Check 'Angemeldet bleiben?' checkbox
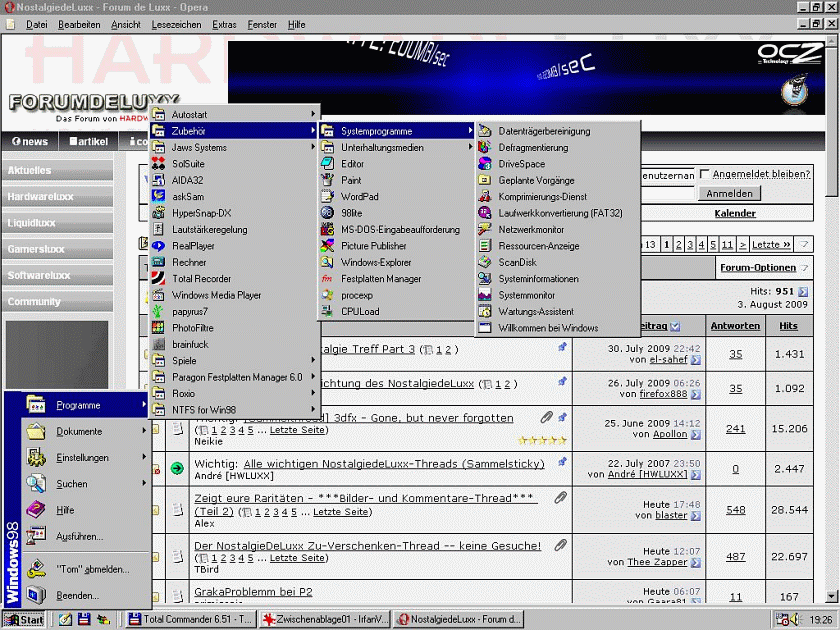The image size is (840, 630). click(704, 174)
